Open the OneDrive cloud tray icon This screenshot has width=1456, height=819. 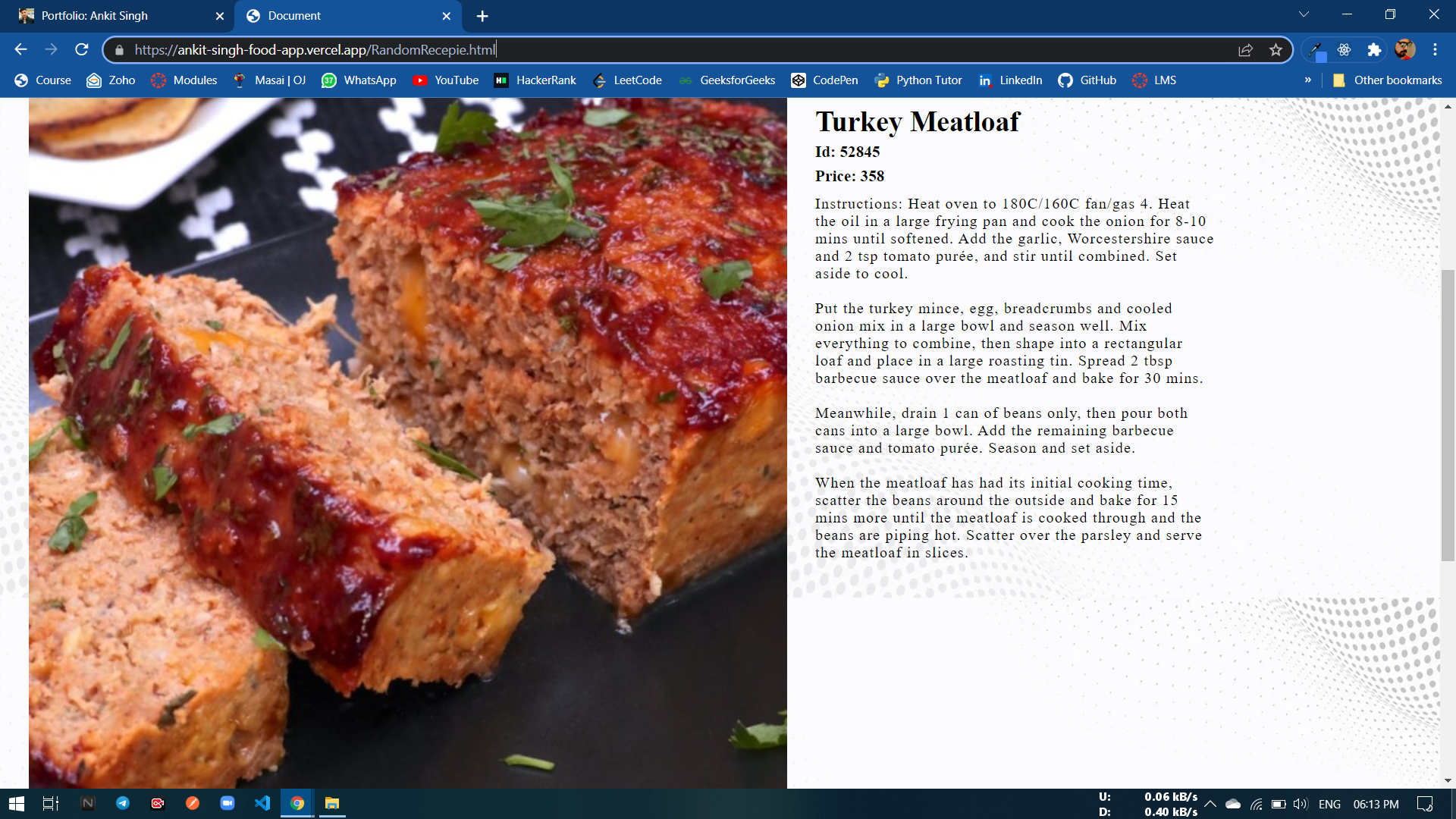1233,804
